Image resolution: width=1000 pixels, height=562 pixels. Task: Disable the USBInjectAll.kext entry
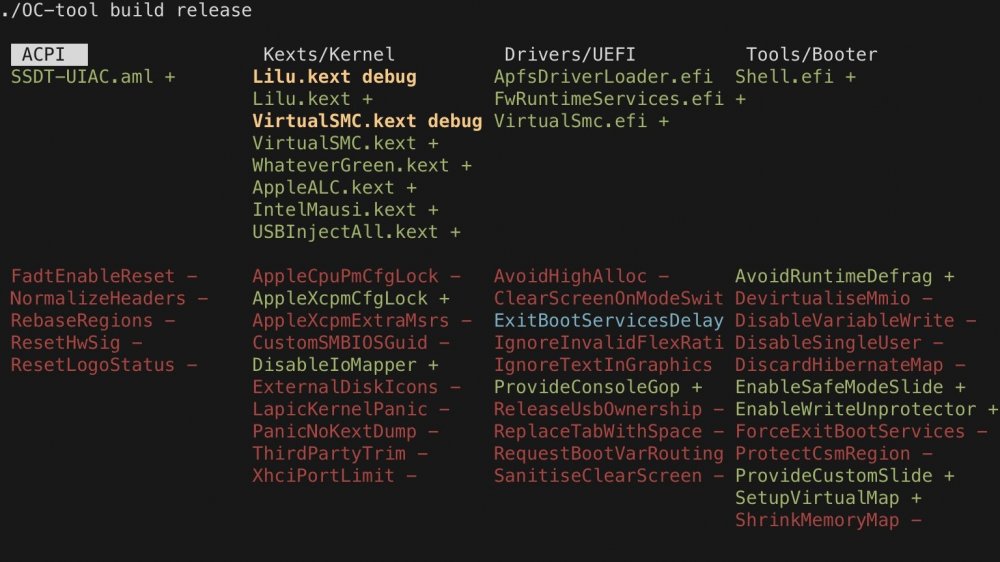[357, 232]
